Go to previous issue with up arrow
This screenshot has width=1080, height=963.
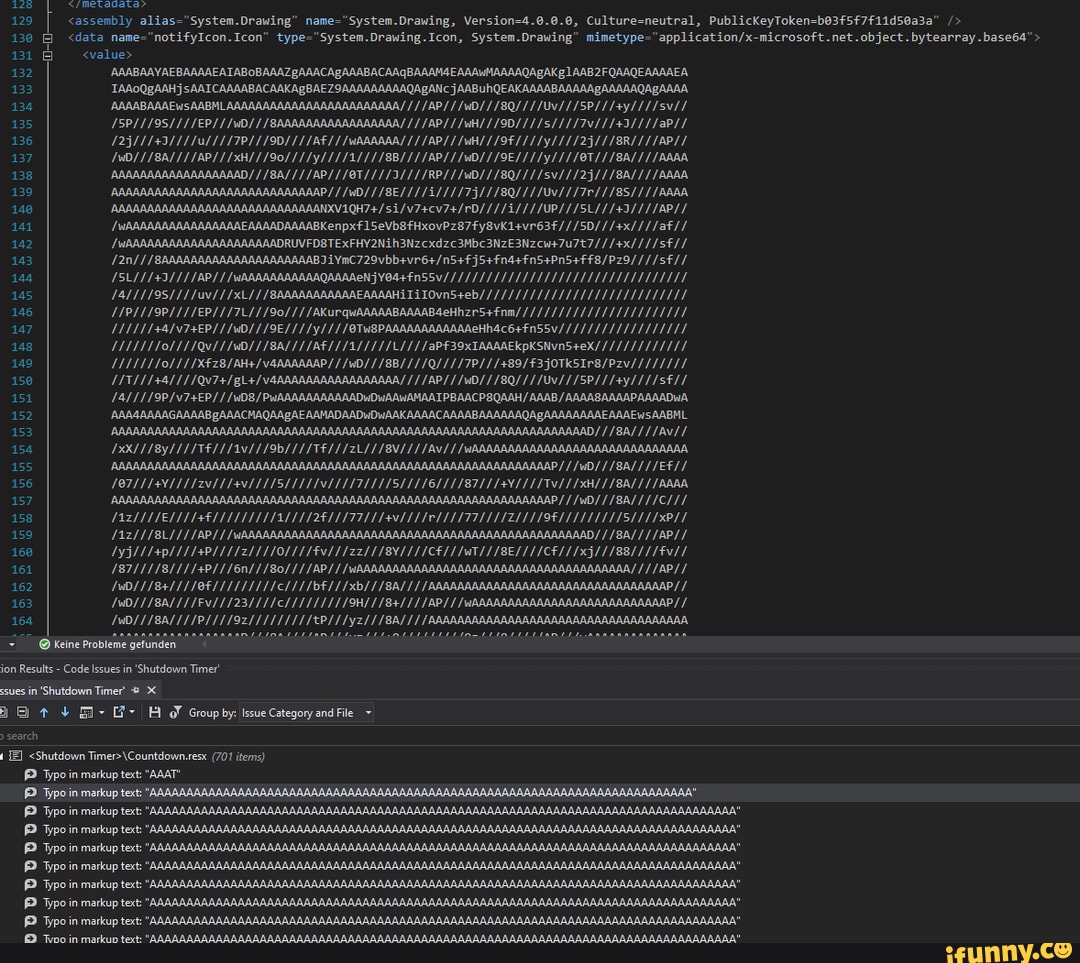click(44, 713)
